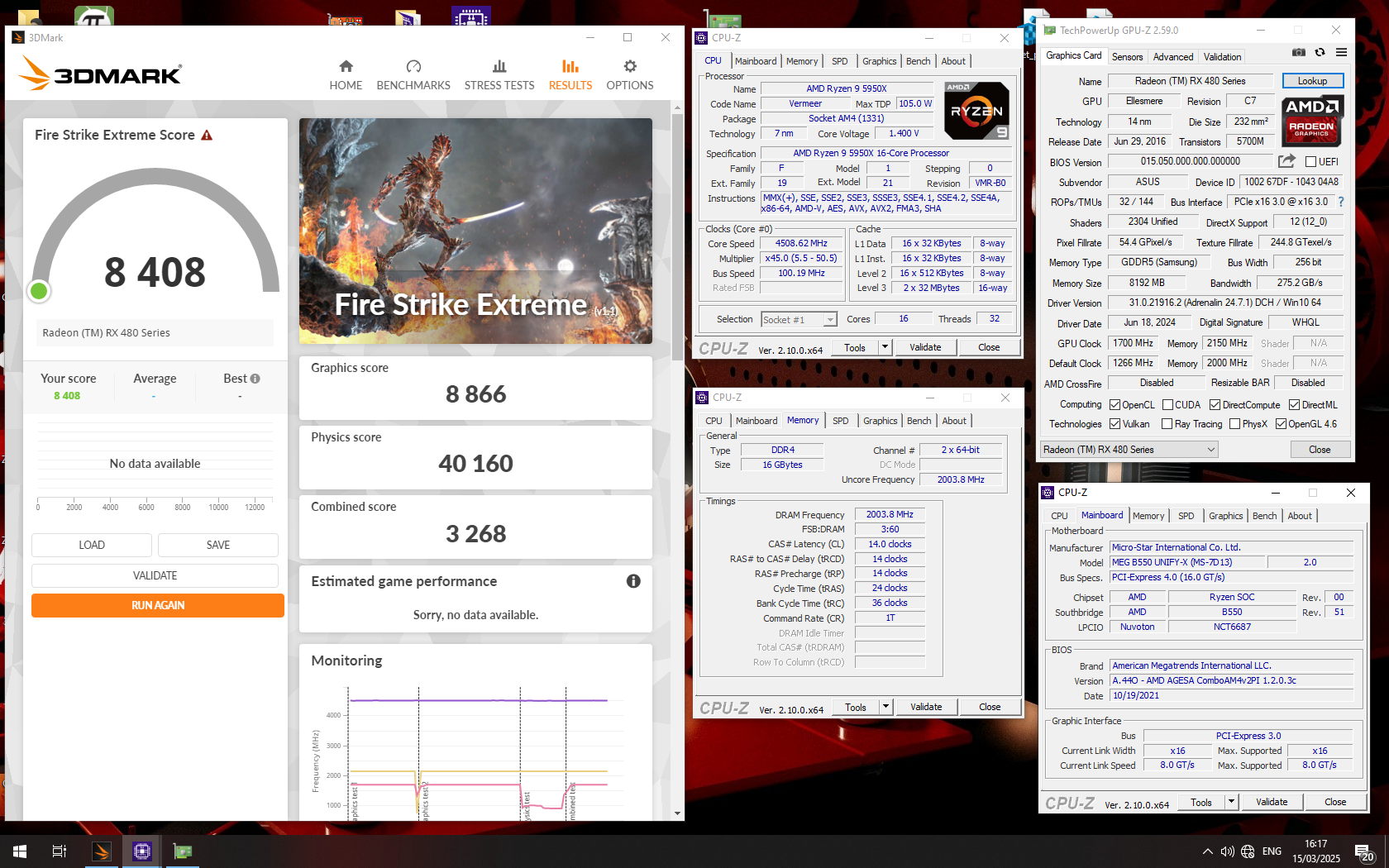This screenshot has width=1389, height=868.
Task: Open Tools dropdown arrow in CPU-Z CPU window
Action: click(x=885, y=347)
